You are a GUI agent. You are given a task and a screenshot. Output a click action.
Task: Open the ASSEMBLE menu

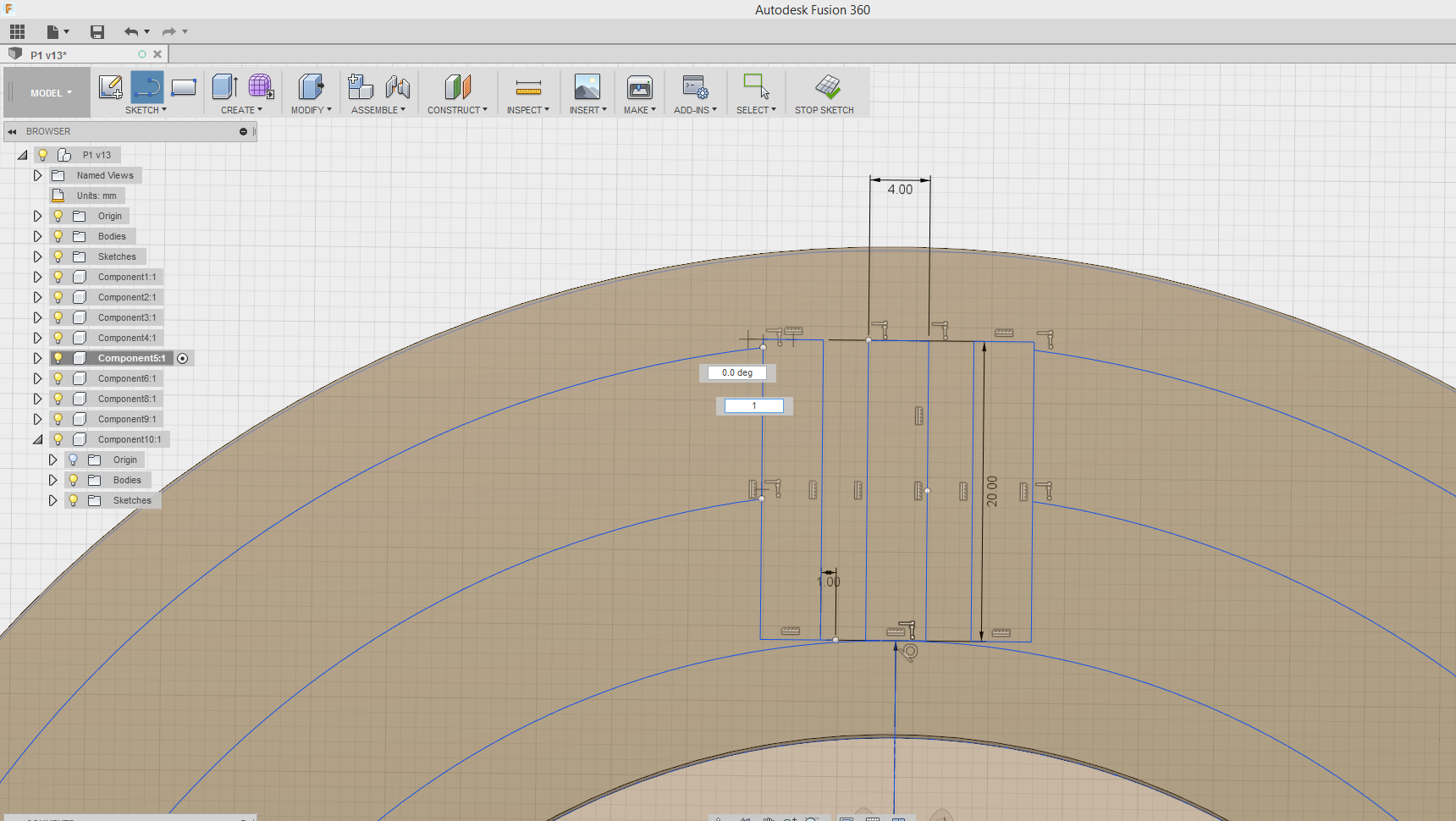coord(378,110)
